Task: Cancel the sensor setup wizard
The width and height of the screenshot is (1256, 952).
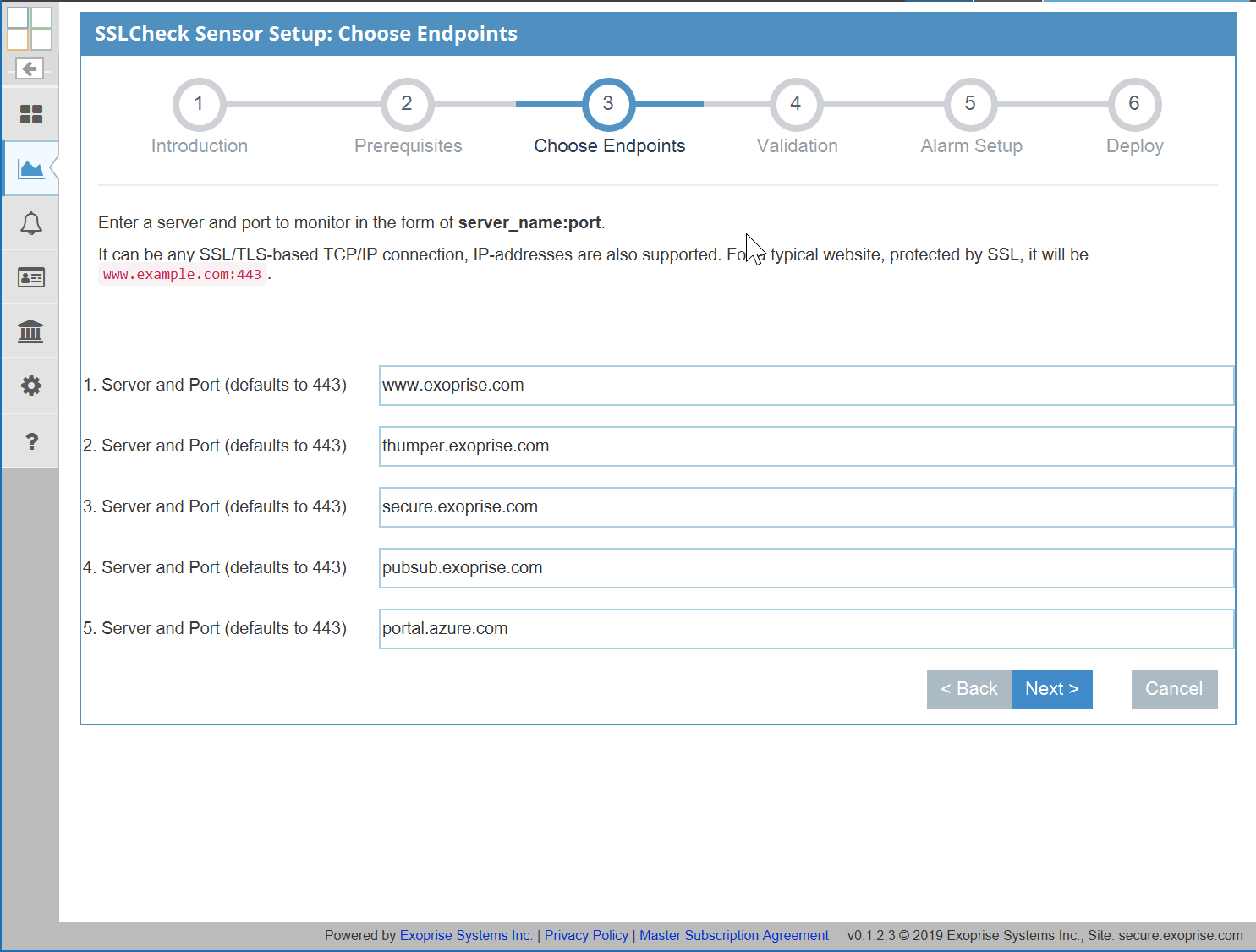Action: coord(1174,689)
